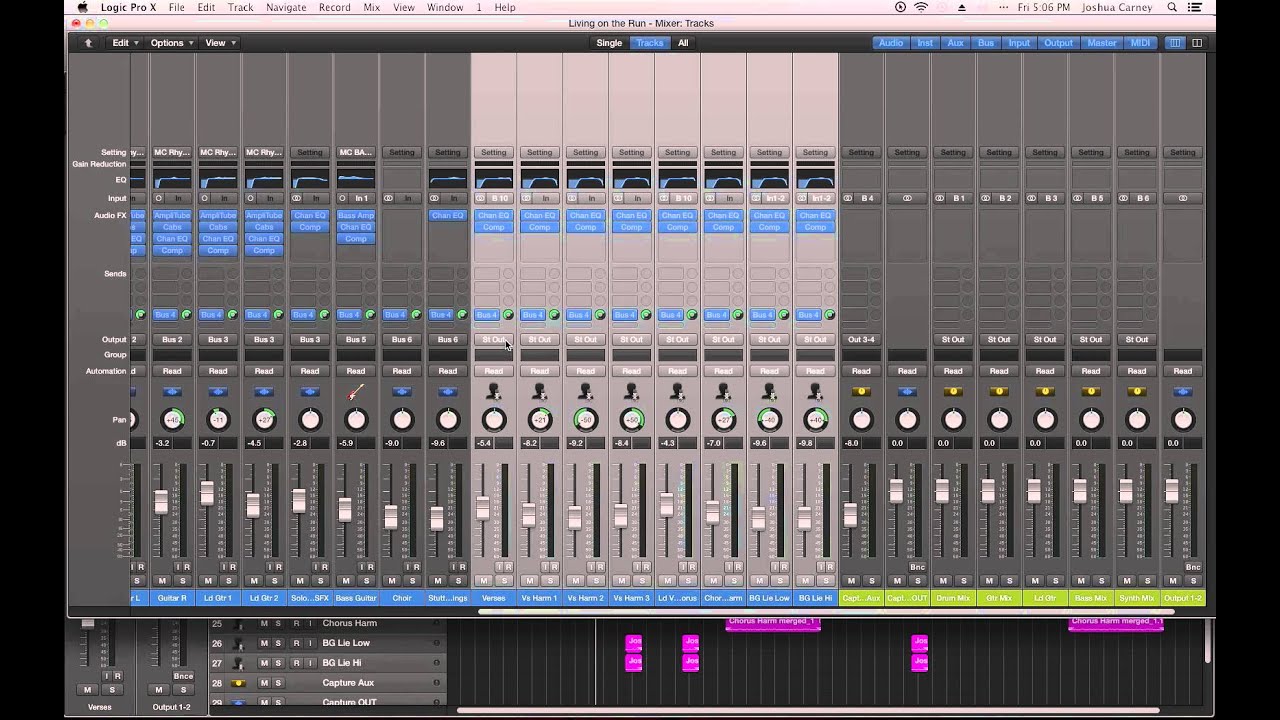The width and height of the screenshot is (1280, 720).
Task: Open Spotlight search in the menu bar
Action: point(1172,7)
